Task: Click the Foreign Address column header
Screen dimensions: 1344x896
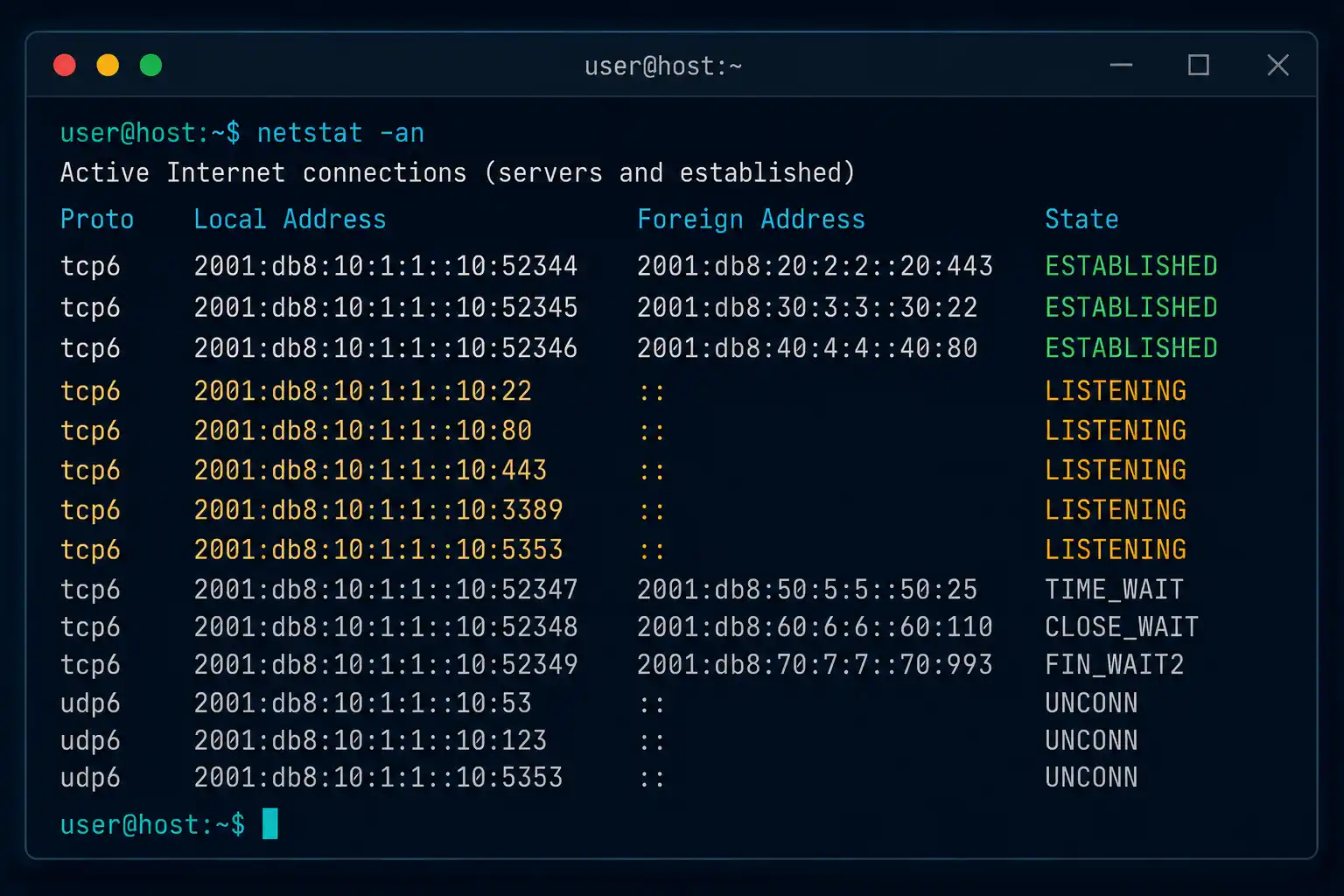Action: [751, 220]
